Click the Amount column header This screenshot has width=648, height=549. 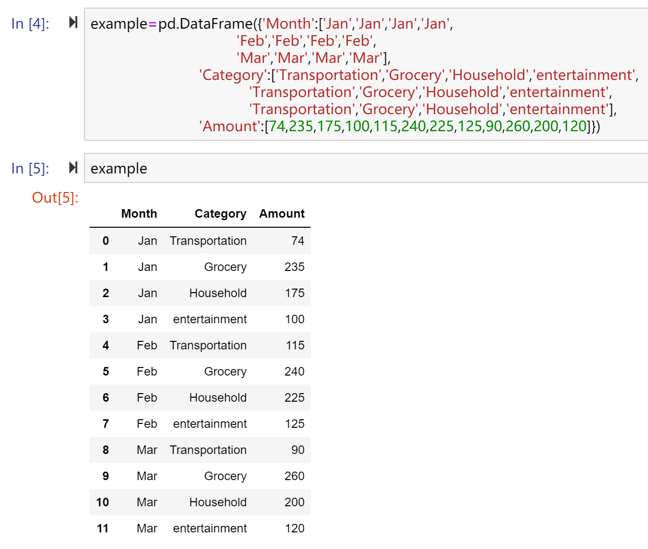[281, 214]
